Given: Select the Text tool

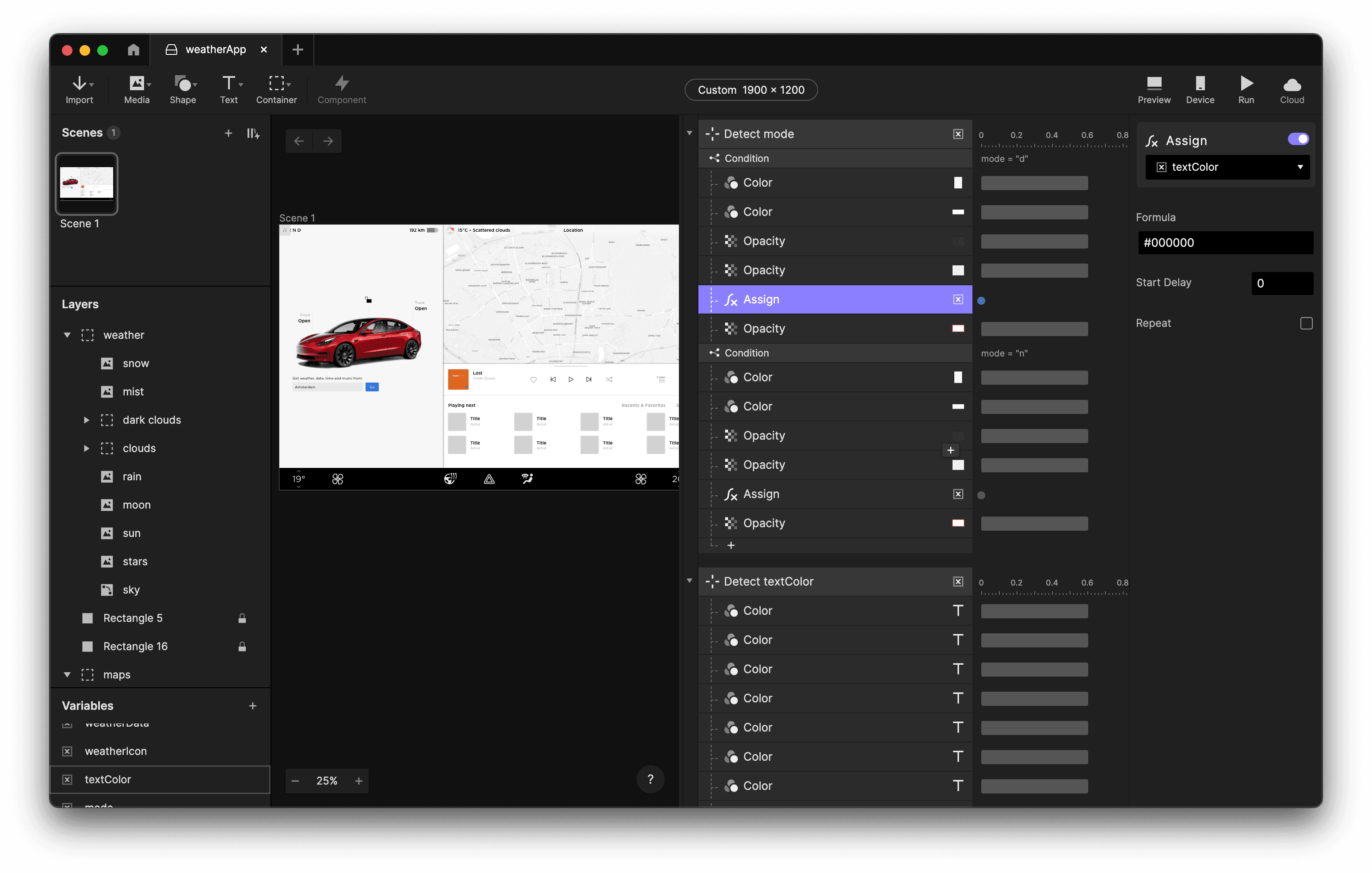Looking at the screenshot, I should [x=229, y=89].
